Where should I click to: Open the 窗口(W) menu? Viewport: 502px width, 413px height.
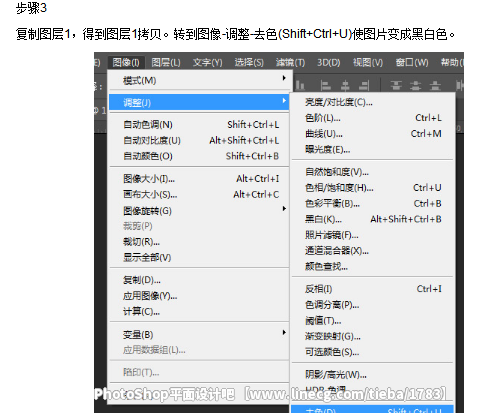(x=412, y=62)
